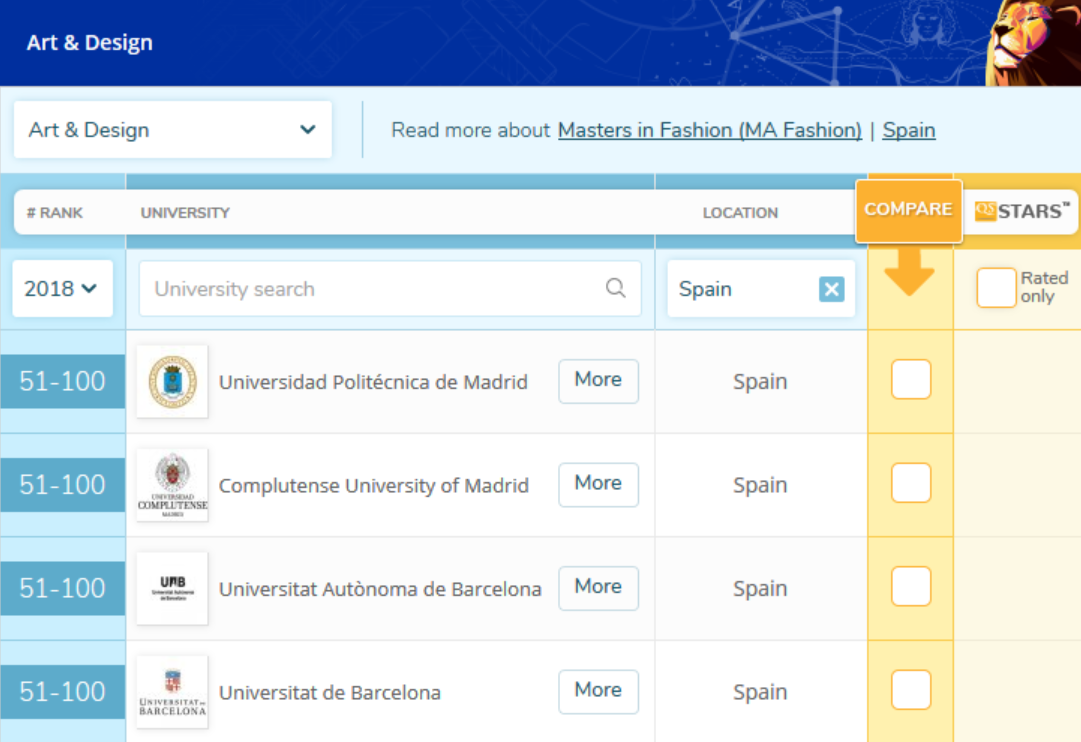Click 51-100 rank of Universidad Politécnica de Madrid

click(x=62, y=381)
